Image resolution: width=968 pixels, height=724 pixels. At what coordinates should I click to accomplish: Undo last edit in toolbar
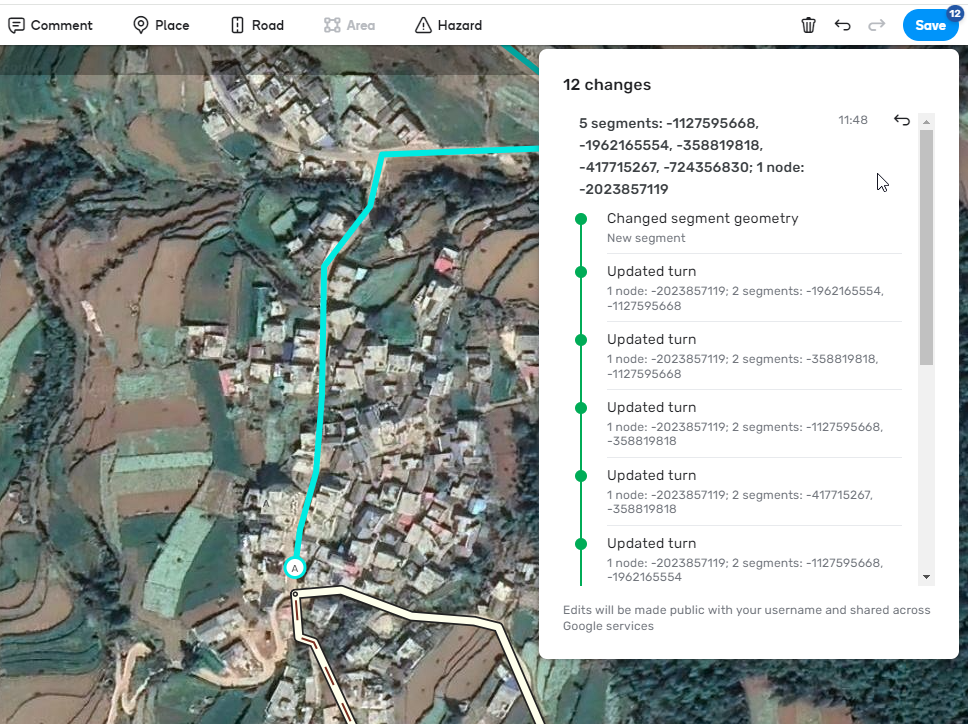pos(842,25)
